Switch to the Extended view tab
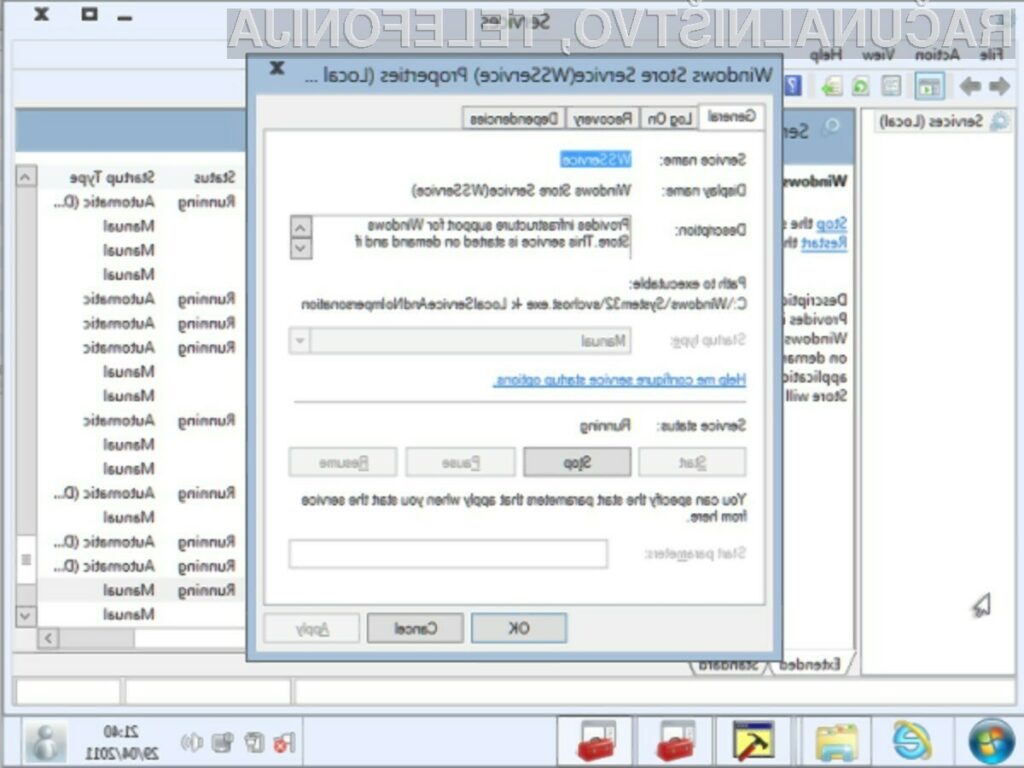 (810, 665)
